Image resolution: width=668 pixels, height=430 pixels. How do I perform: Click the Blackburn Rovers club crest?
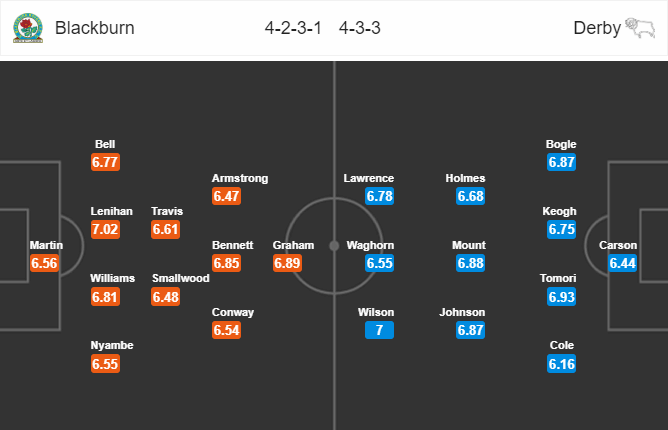tap(28, 28)
